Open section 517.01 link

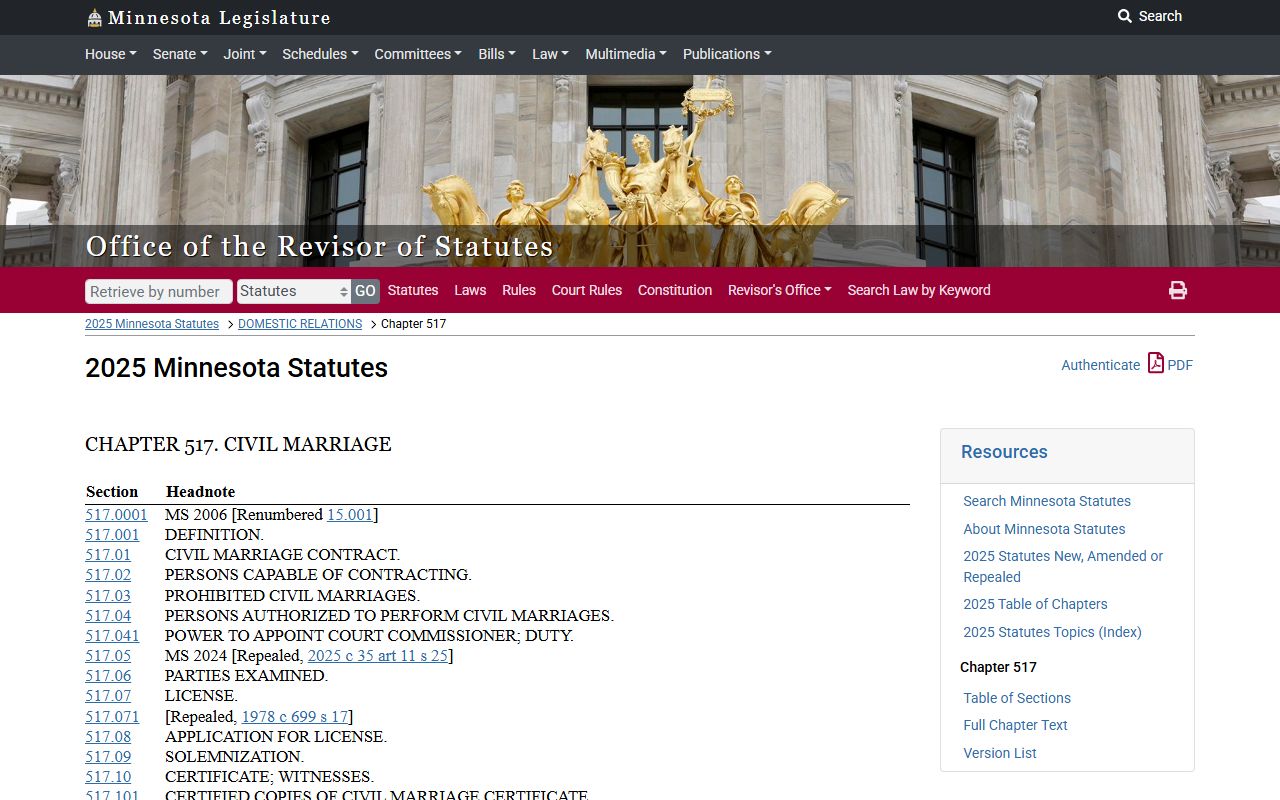coord(108,555)
